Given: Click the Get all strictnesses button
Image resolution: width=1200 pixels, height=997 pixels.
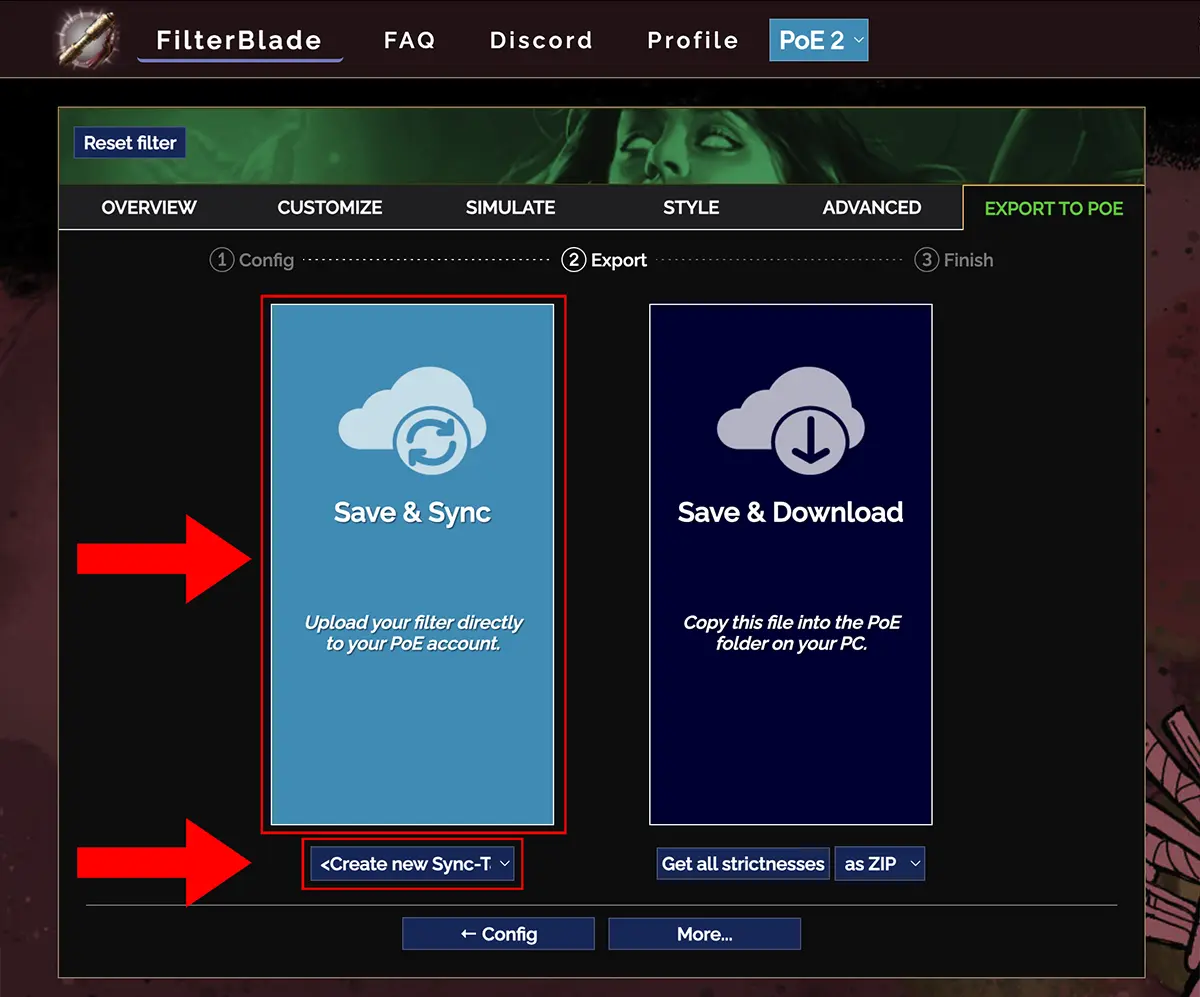Looking at the screenshot, I should [743, 863].
